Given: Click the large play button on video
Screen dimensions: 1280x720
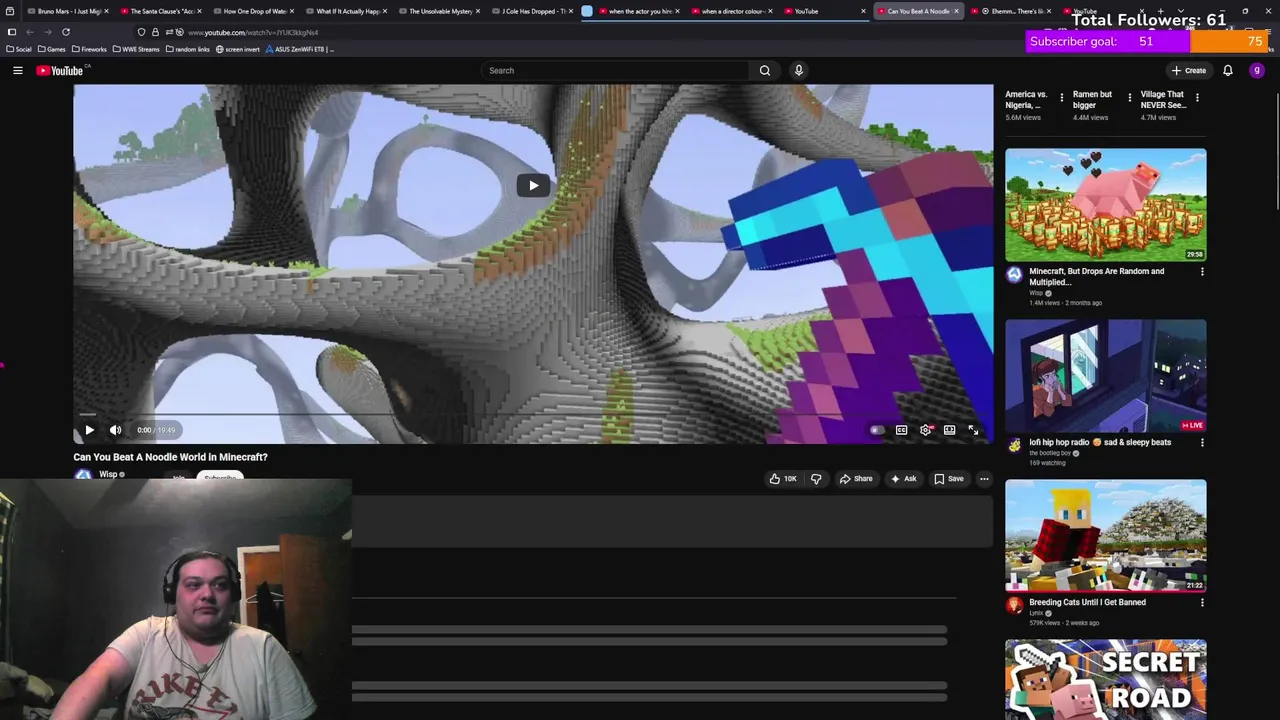Looking at the screenshot, I should click(x=533, y=185).
